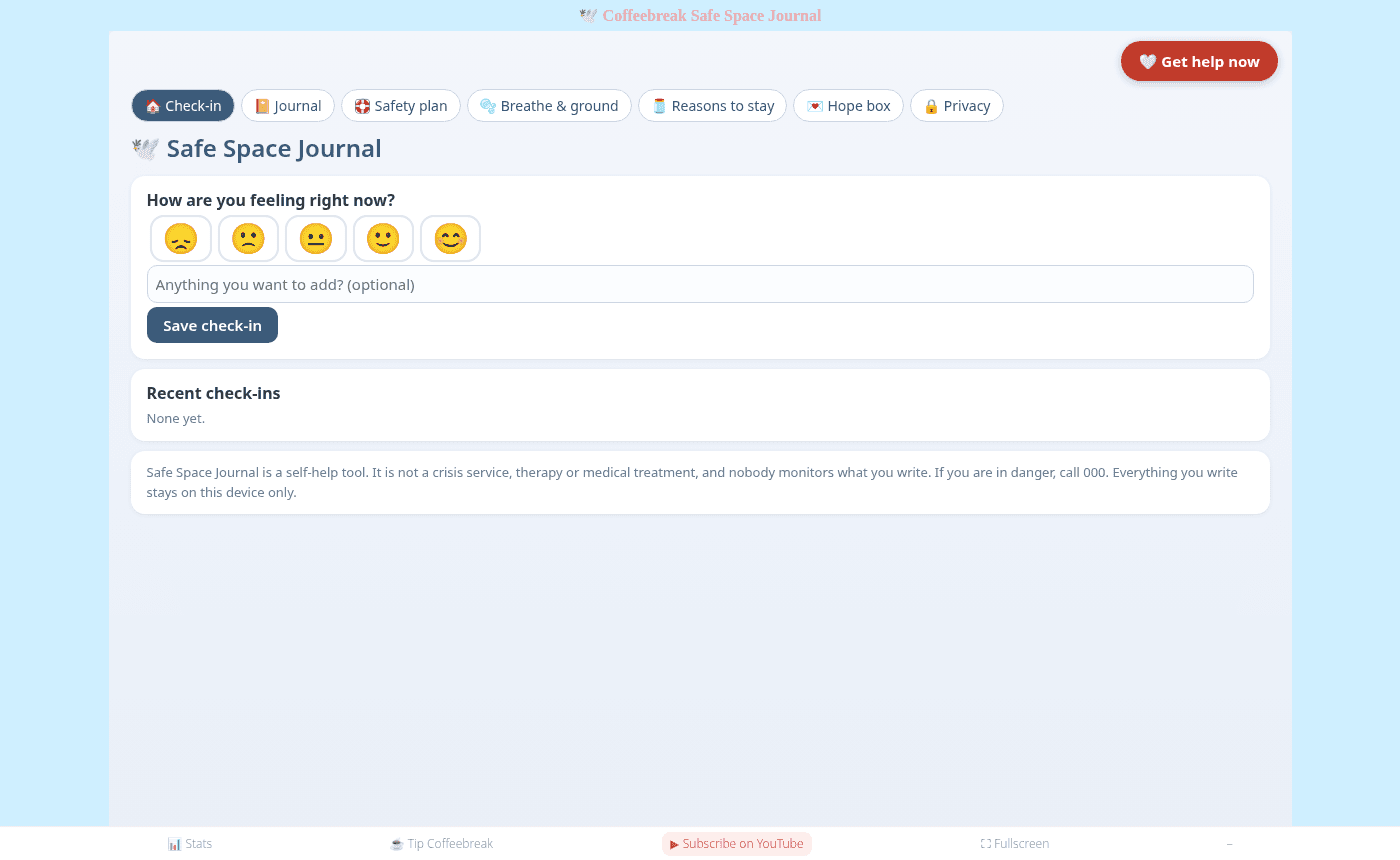Open the Safety plan tab

(x=401, y=106)
